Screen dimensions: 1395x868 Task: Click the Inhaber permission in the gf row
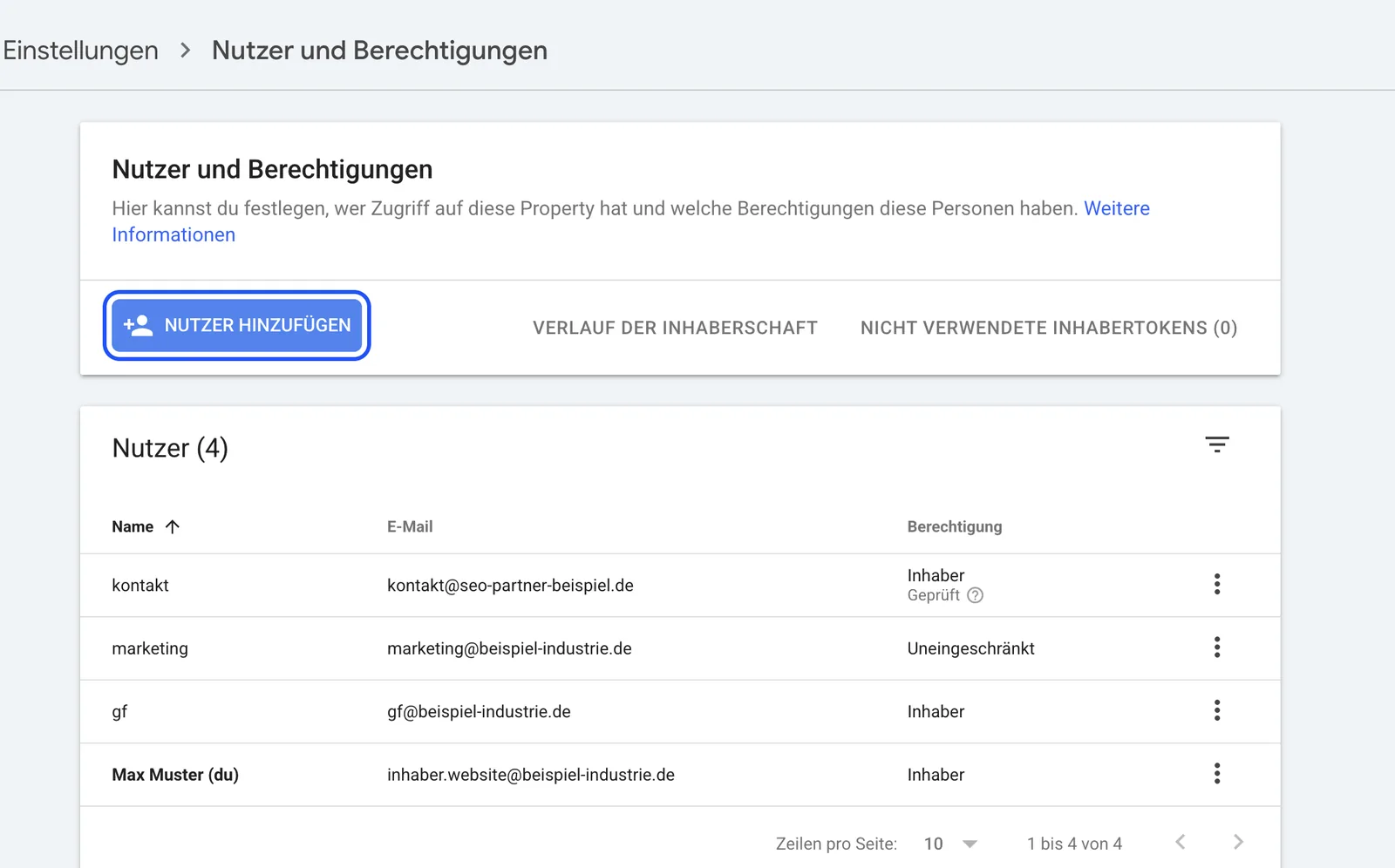936,712
